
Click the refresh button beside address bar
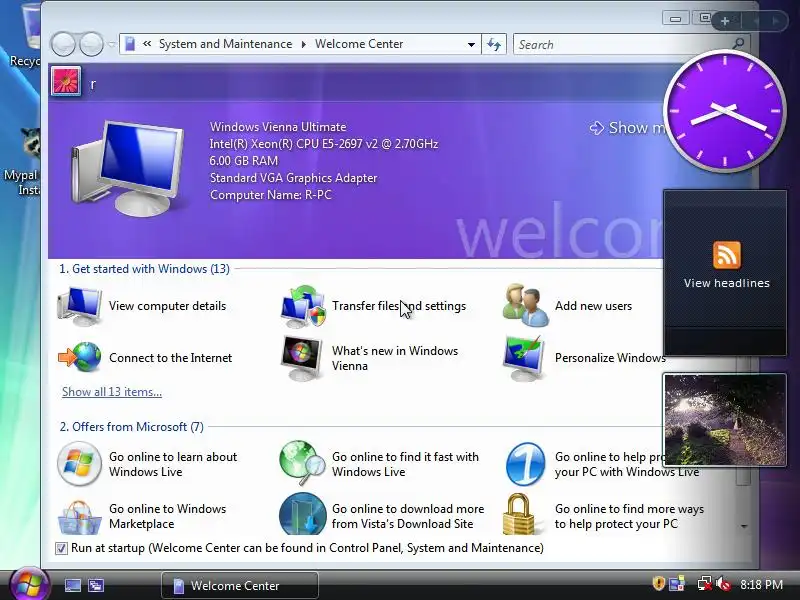[x=494, y=44]
